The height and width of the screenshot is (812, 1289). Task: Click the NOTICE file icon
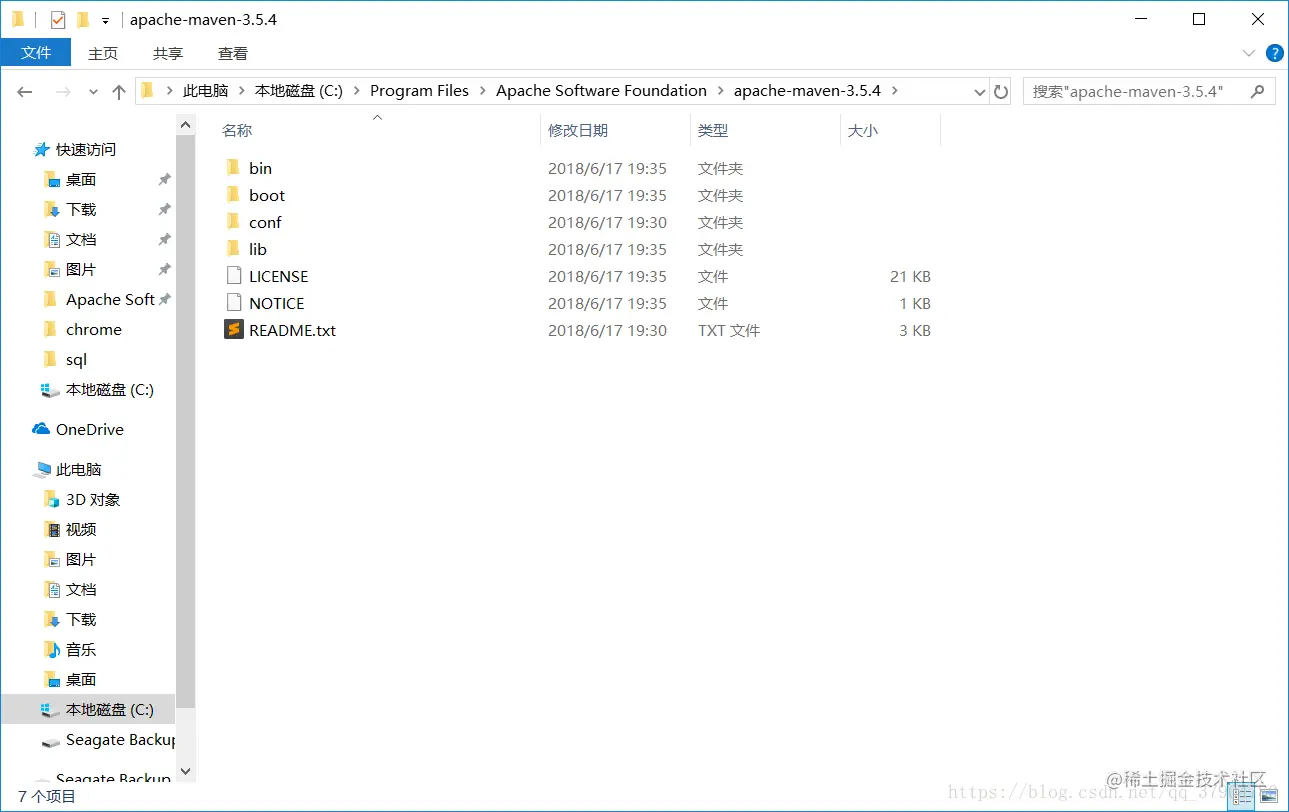pyautogui.click(x=233, y=303)
